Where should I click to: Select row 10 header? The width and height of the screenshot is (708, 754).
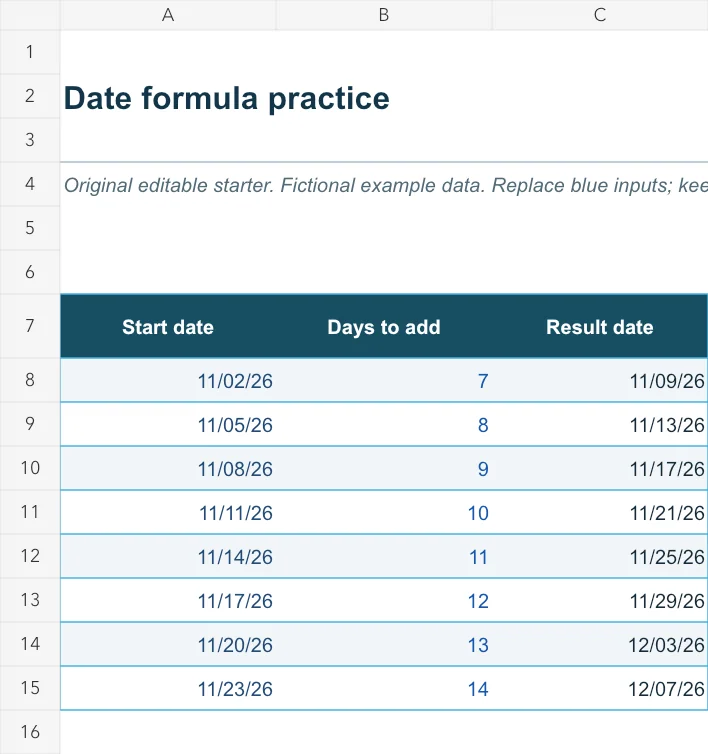(x=30, y=468)
